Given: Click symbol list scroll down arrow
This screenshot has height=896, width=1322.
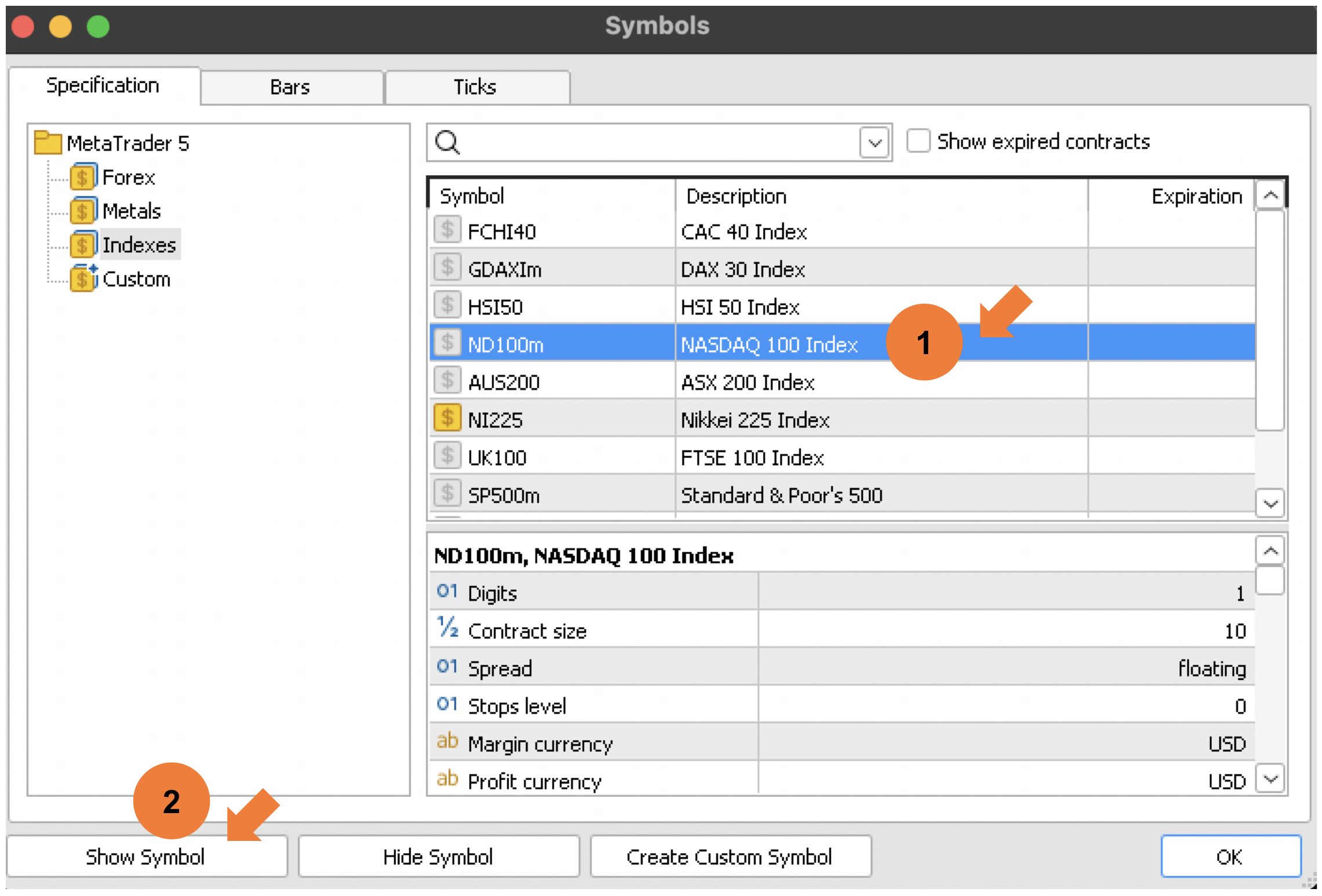Looking at the screenshot, I should 1270,503.
